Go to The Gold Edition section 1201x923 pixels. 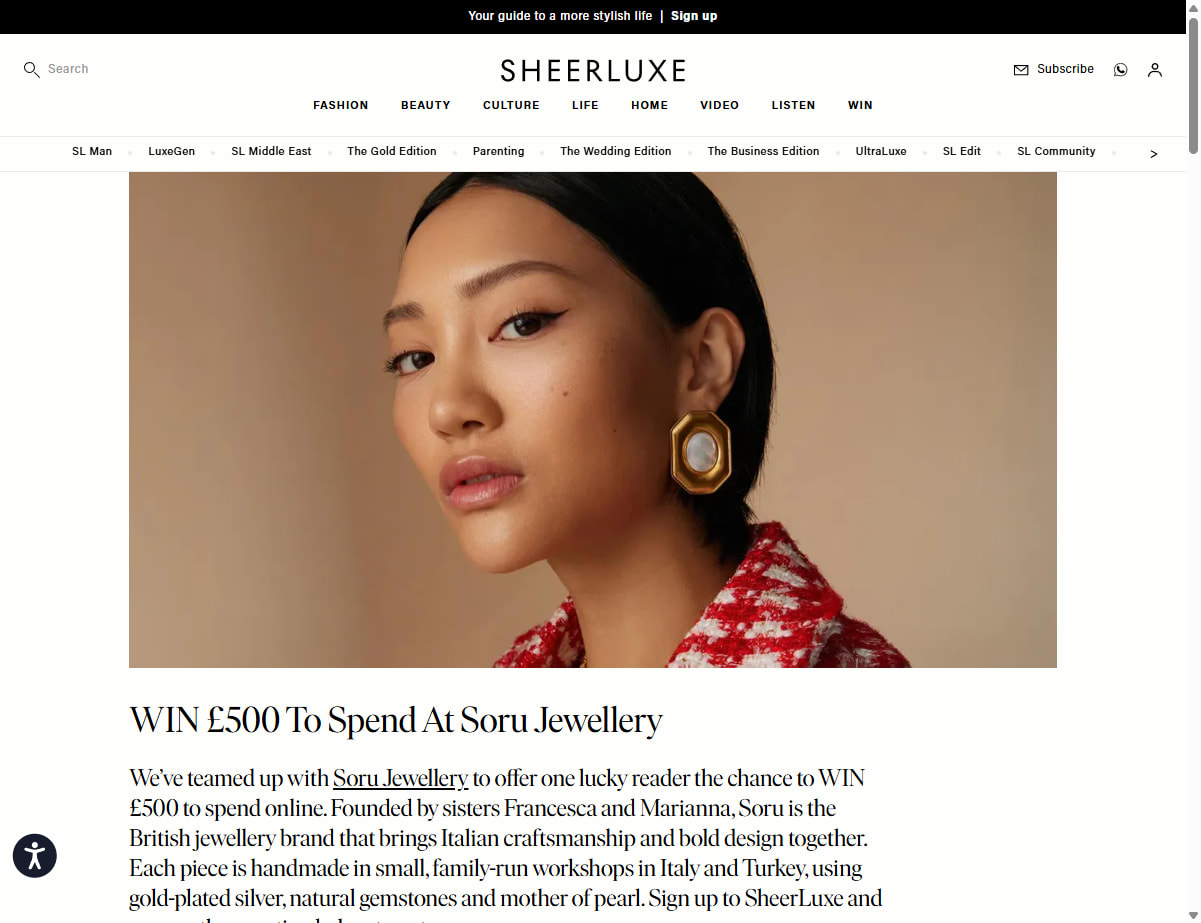(392, 151)
